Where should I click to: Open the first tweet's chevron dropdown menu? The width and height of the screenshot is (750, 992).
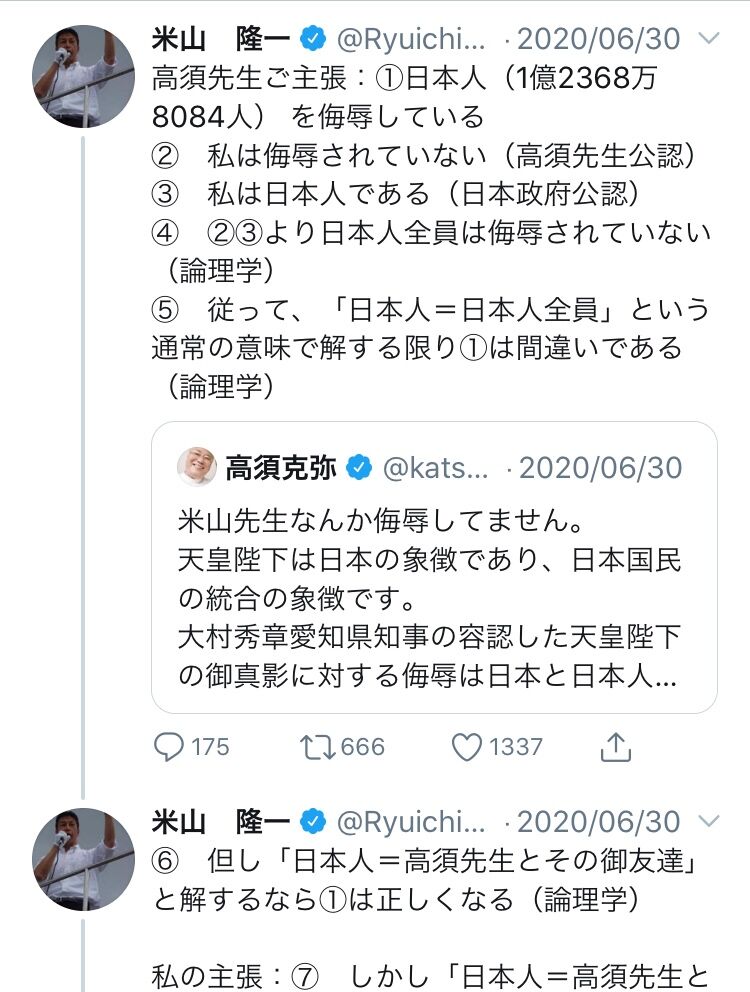[x=709, y=40]
